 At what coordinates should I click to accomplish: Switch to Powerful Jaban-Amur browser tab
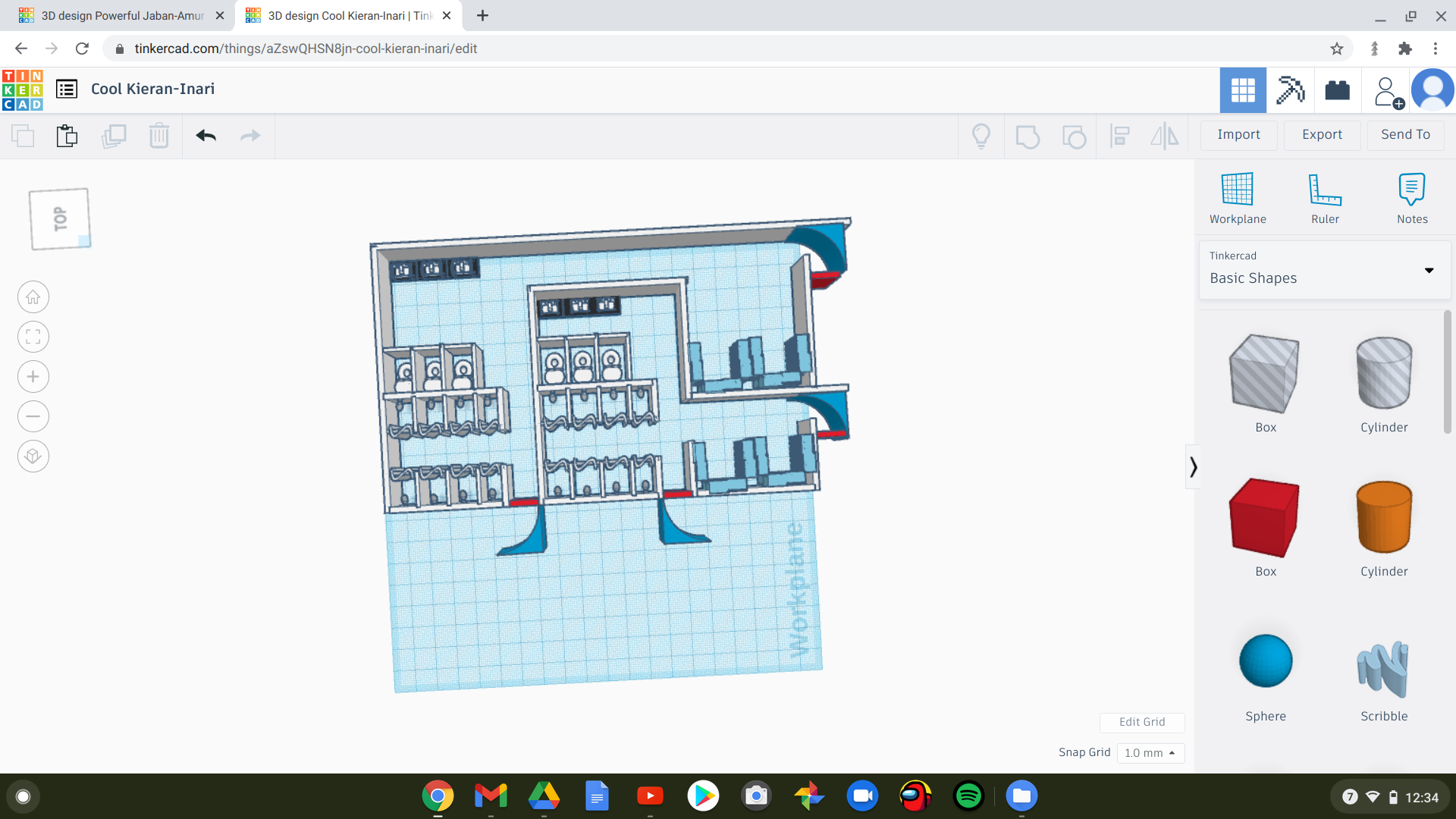tap(121, 16)
